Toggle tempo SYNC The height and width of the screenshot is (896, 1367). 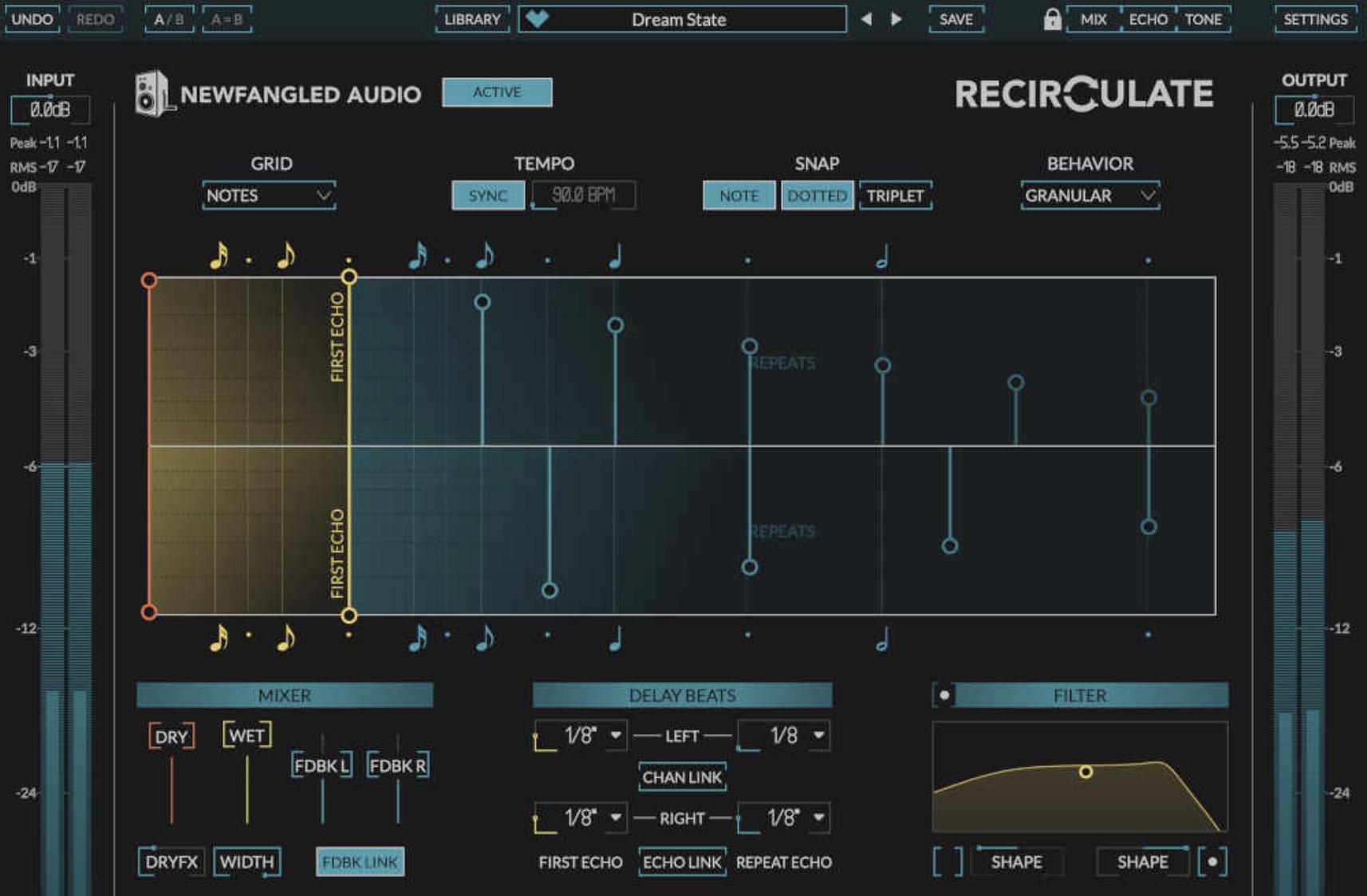(488, 195)
